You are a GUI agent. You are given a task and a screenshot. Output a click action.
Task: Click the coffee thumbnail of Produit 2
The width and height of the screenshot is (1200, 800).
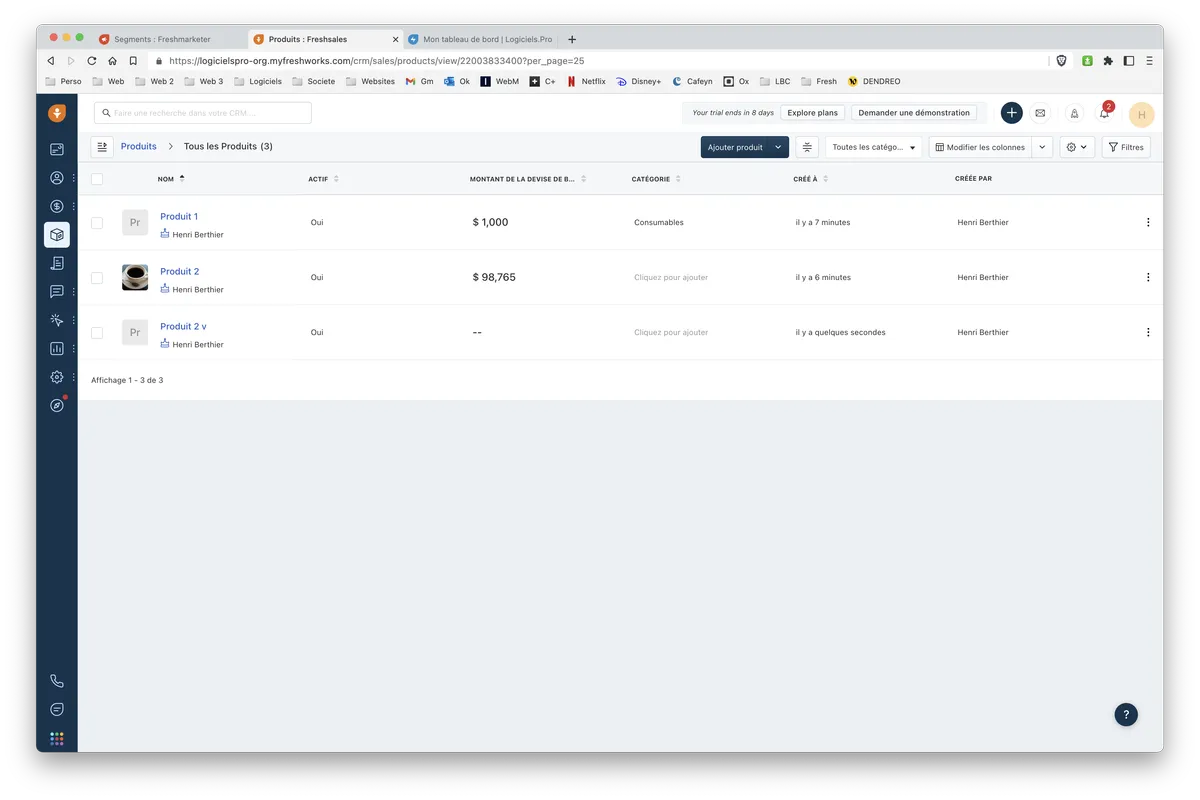pos(135,277)
